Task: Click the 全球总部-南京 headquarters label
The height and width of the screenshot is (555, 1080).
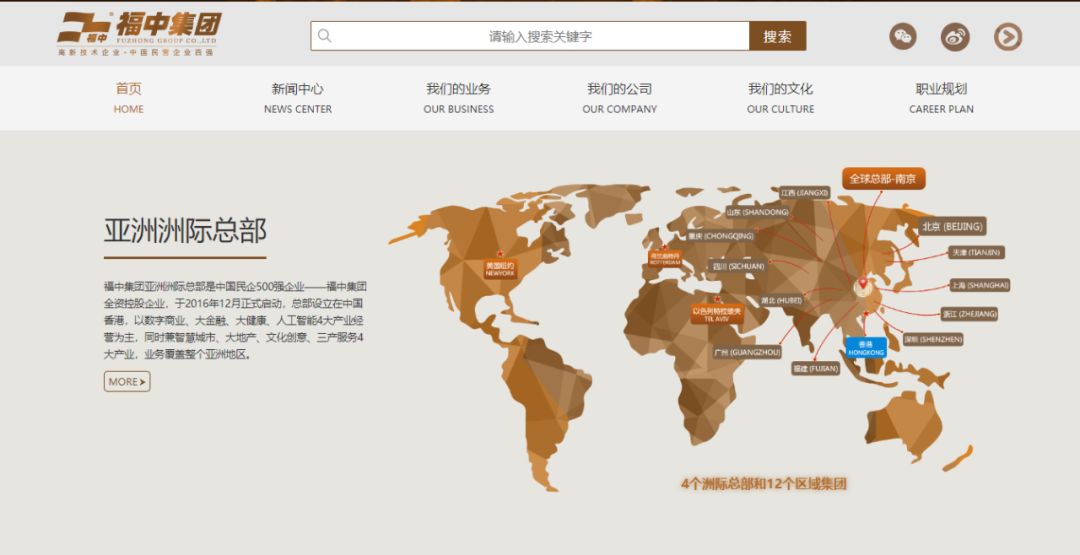Action: pyautogui.click(x=883, y=179)
